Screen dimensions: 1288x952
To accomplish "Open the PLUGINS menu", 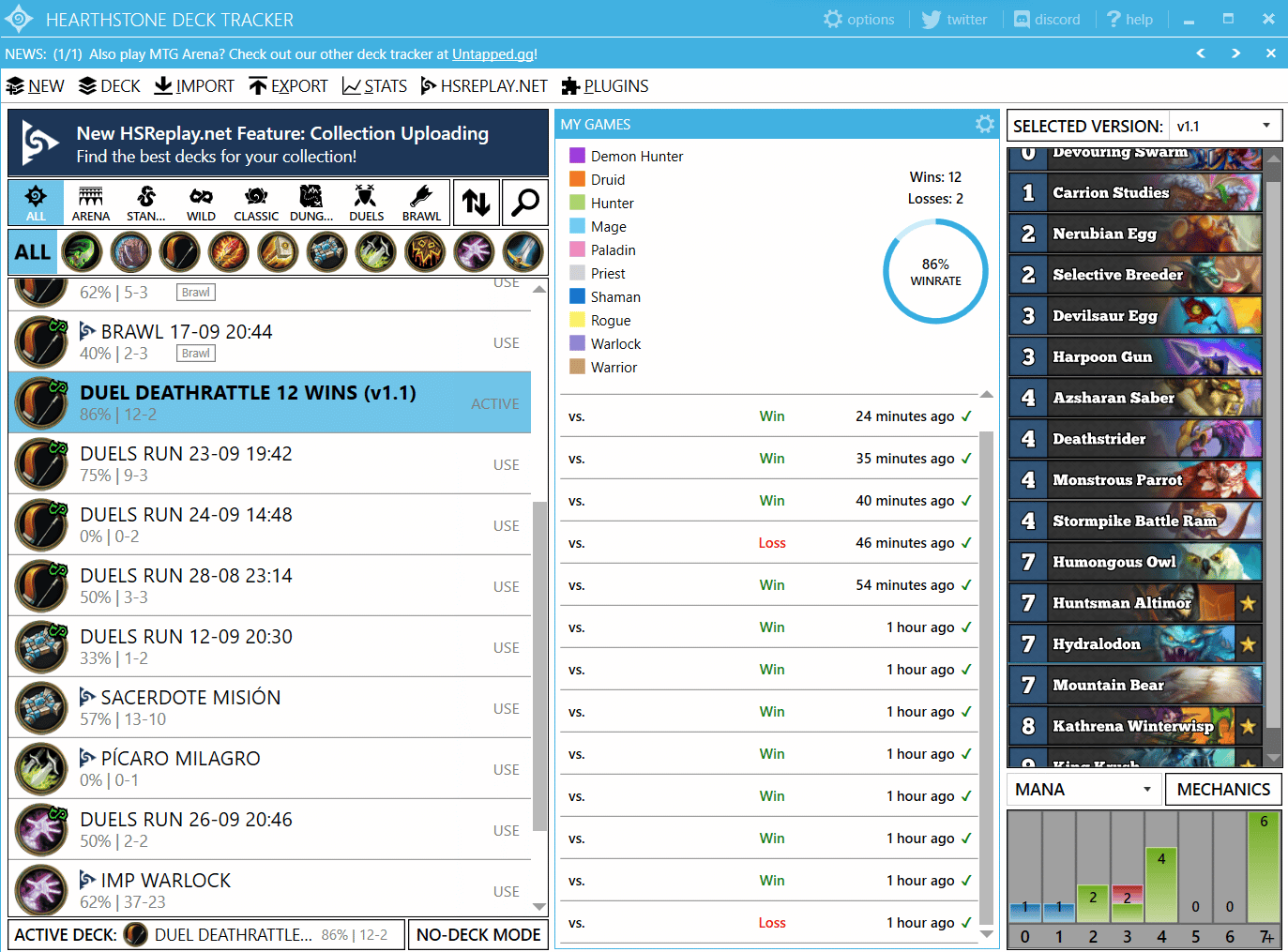I will point(605,86).
